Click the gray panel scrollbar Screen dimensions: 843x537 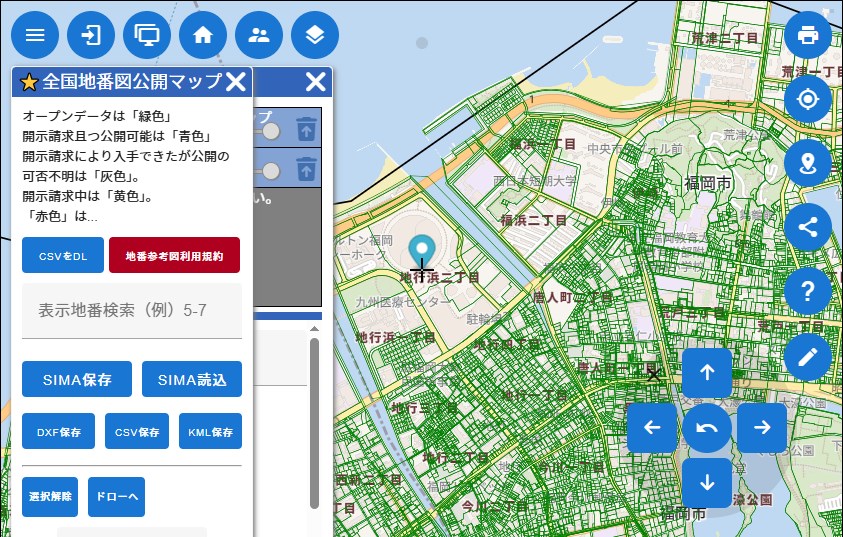[314, 420]
